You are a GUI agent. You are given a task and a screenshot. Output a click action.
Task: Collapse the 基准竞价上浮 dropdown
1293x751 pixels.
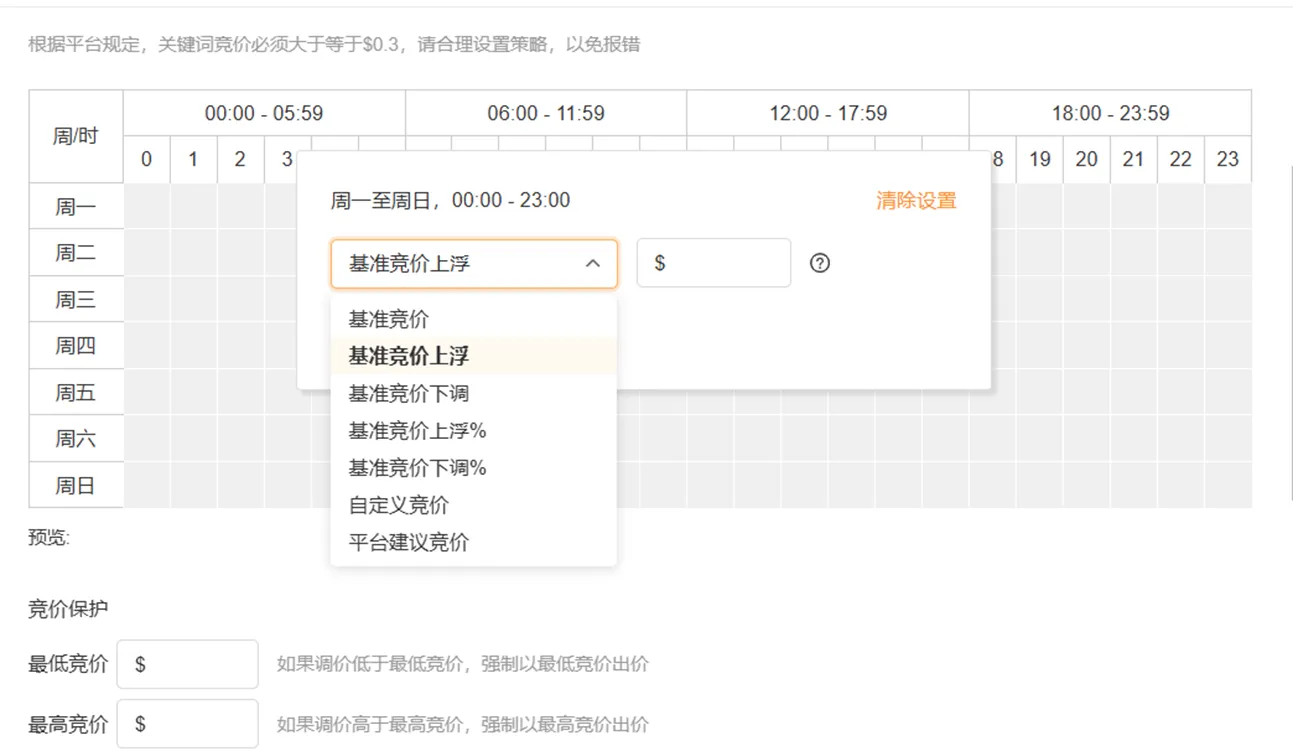coord(593,262)
